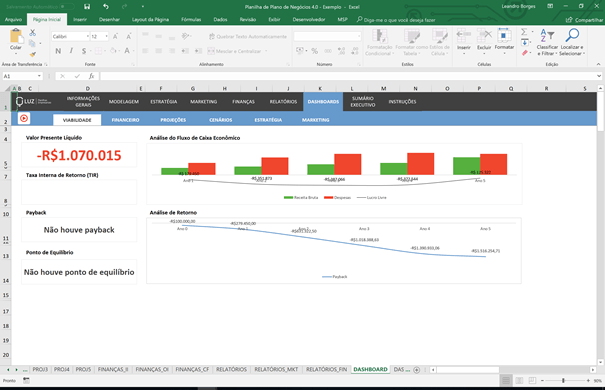Open the Fórmulas ribbon tab
The image size is (605, 390).
click(x=191, y=19)
